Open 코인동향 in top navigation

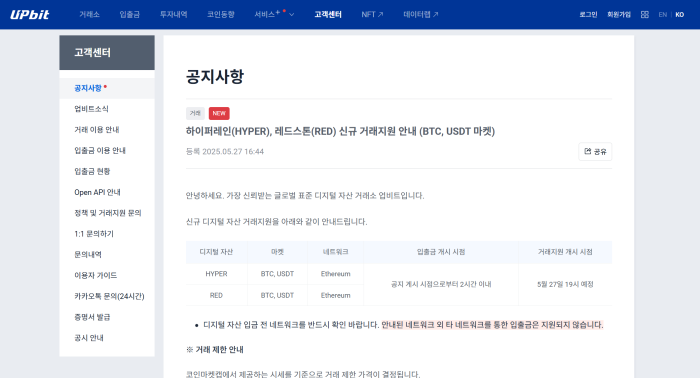221,14
